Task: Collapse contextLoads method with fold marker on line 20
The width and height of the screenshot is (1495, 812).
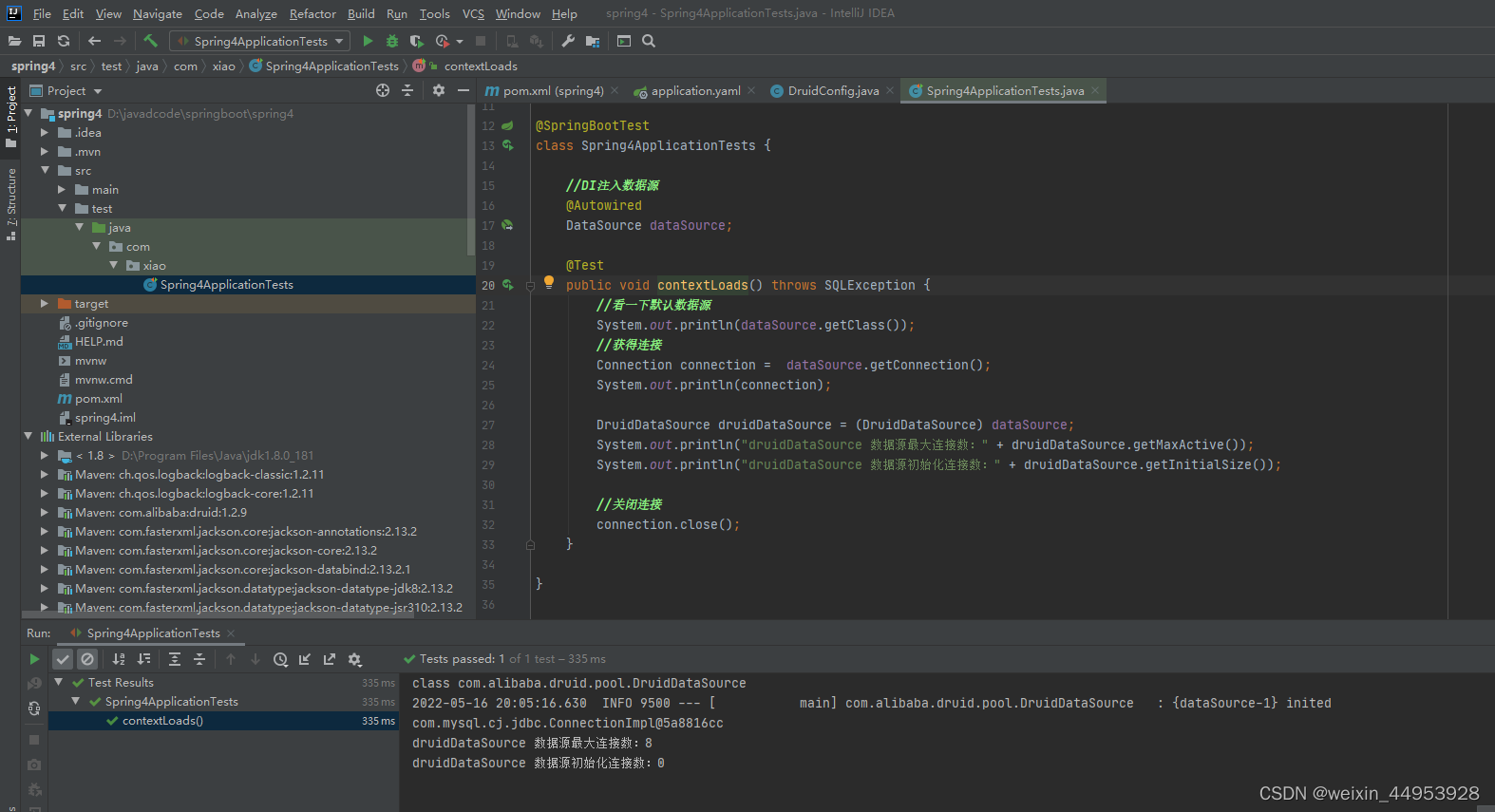Action: 530,285
